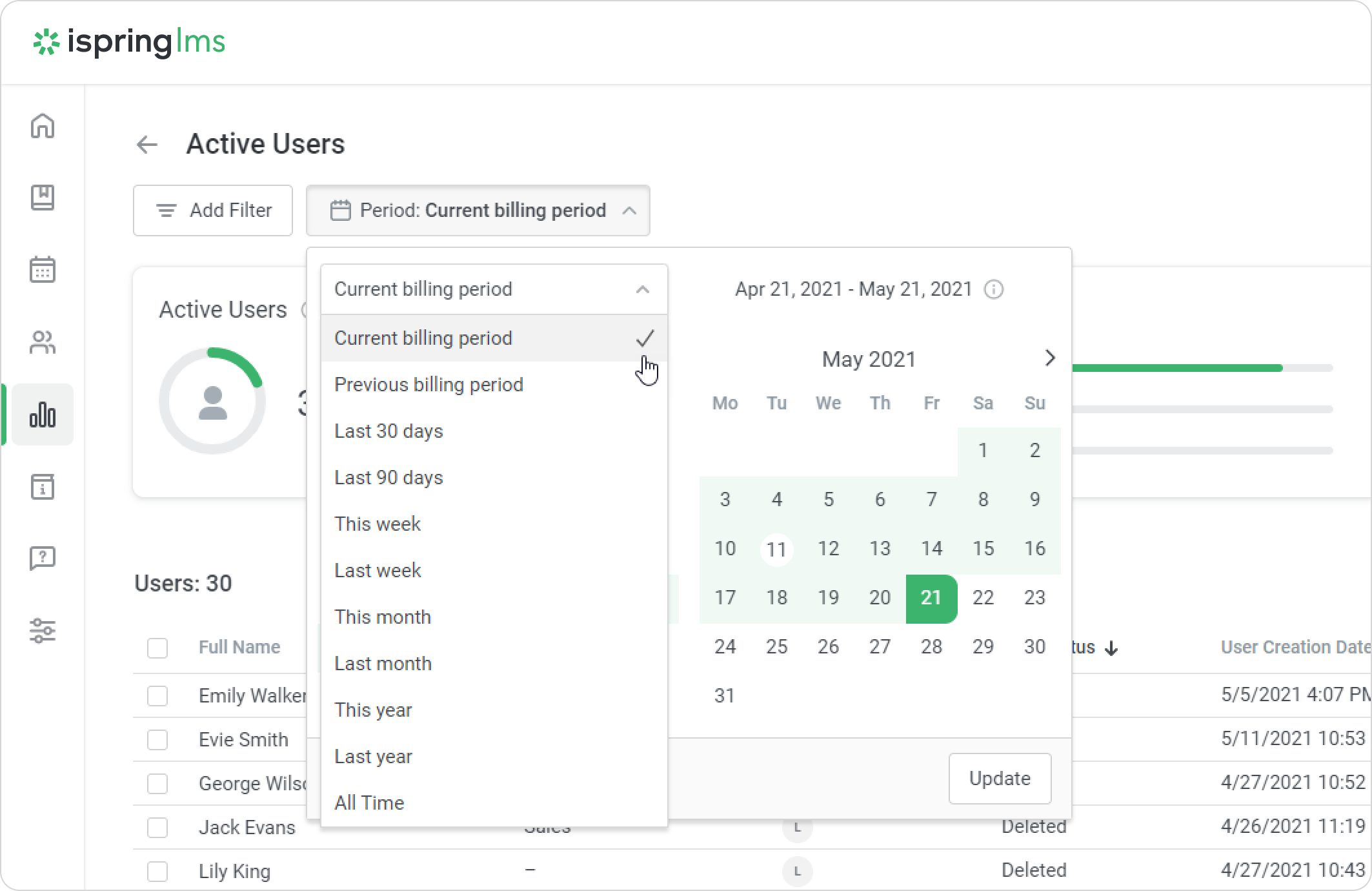The height and width of the screenshot is (891, 1372).
Task: Open the Reports bar chart icon
Action: point(43,415)
